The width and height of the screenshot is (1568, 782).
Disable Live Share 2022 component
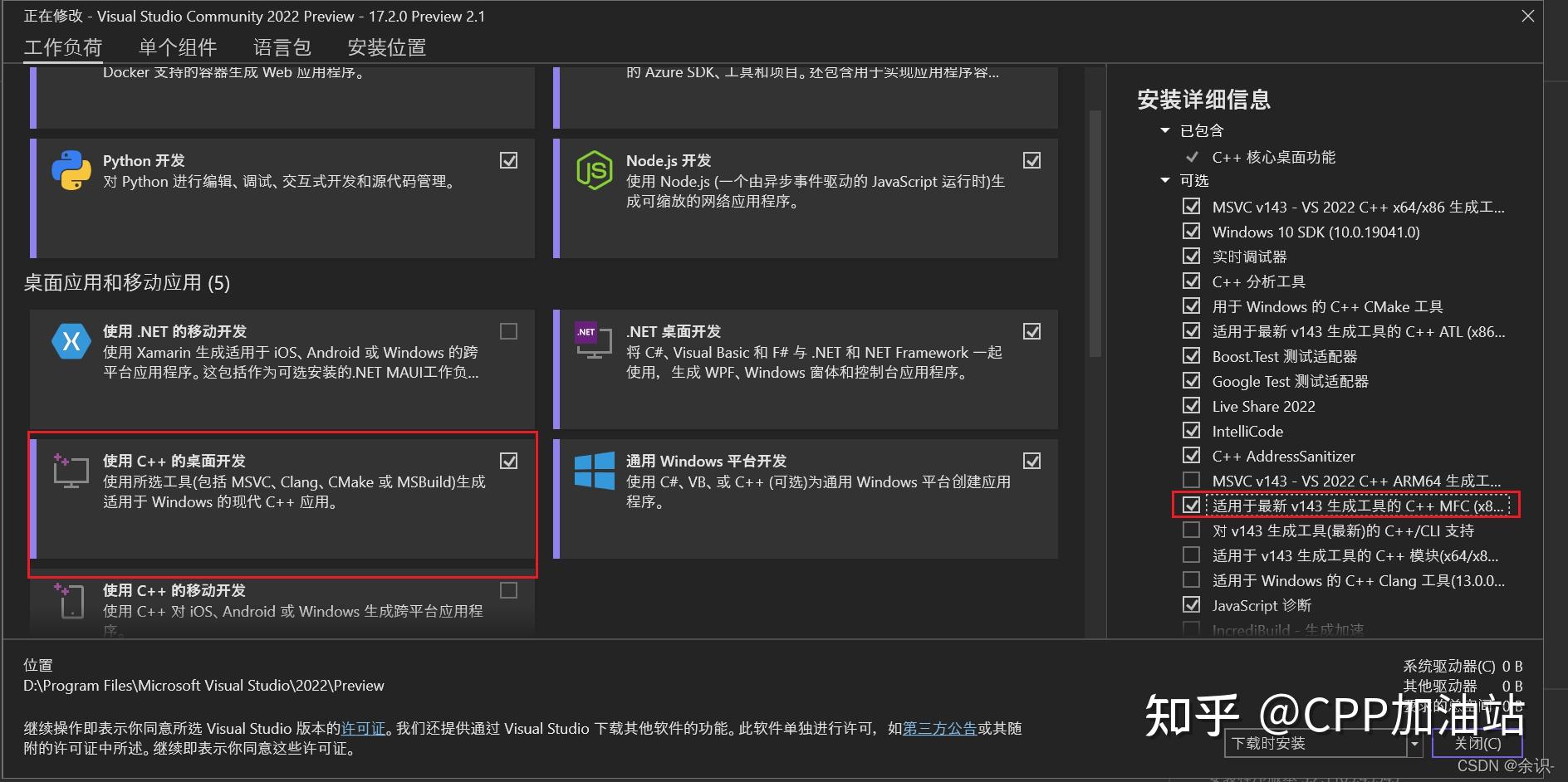(1192, 406)
